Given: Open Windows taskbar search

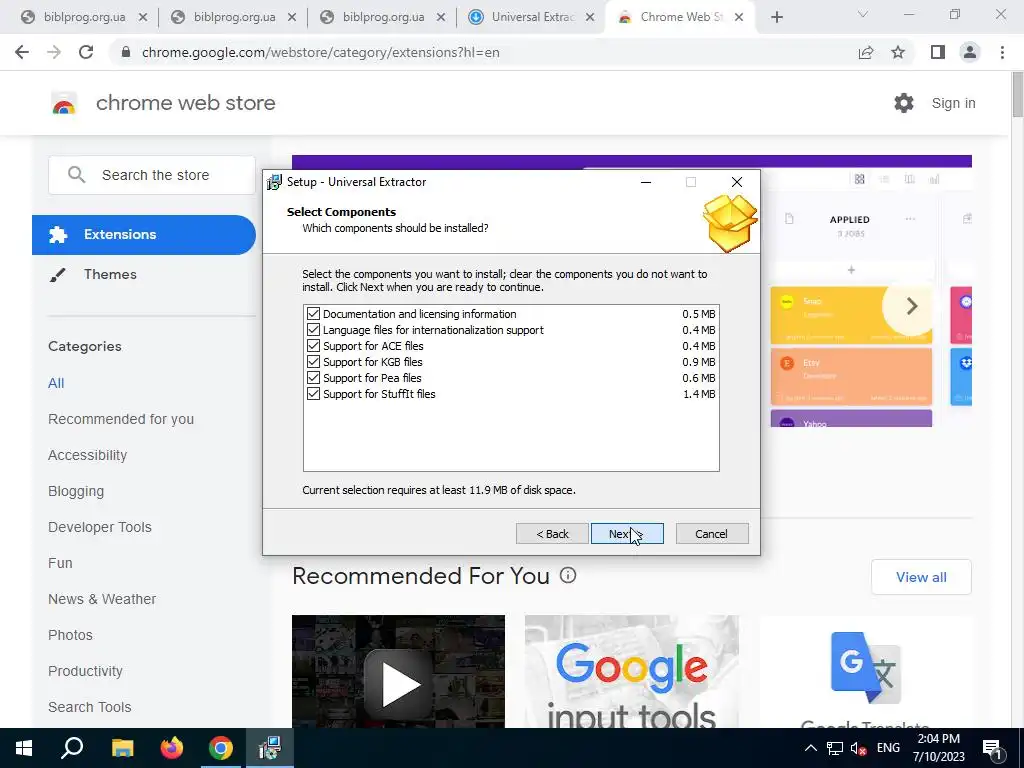Looking at the screenshot, I should click(x=72, y=748).
